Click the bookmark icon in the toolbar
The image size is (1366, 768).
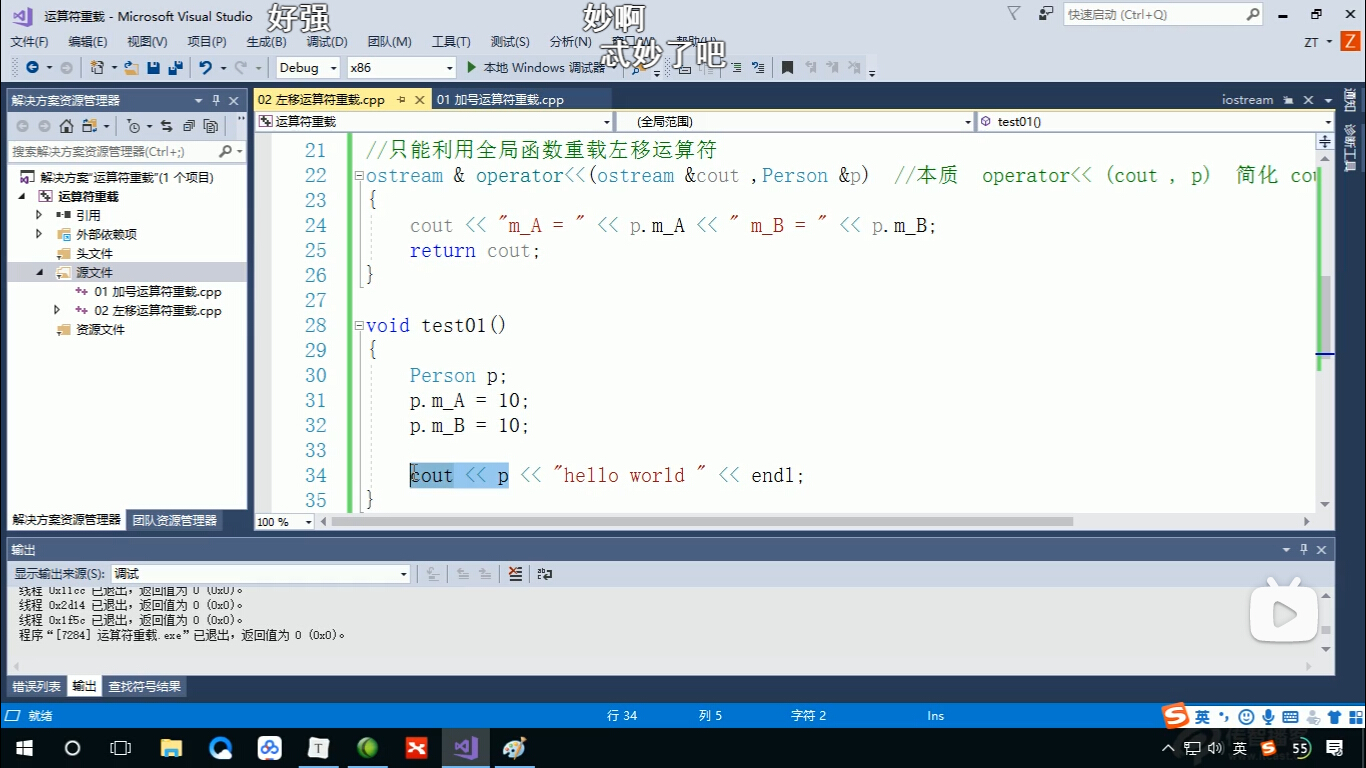pyautogui.click(x=787, y=68)
